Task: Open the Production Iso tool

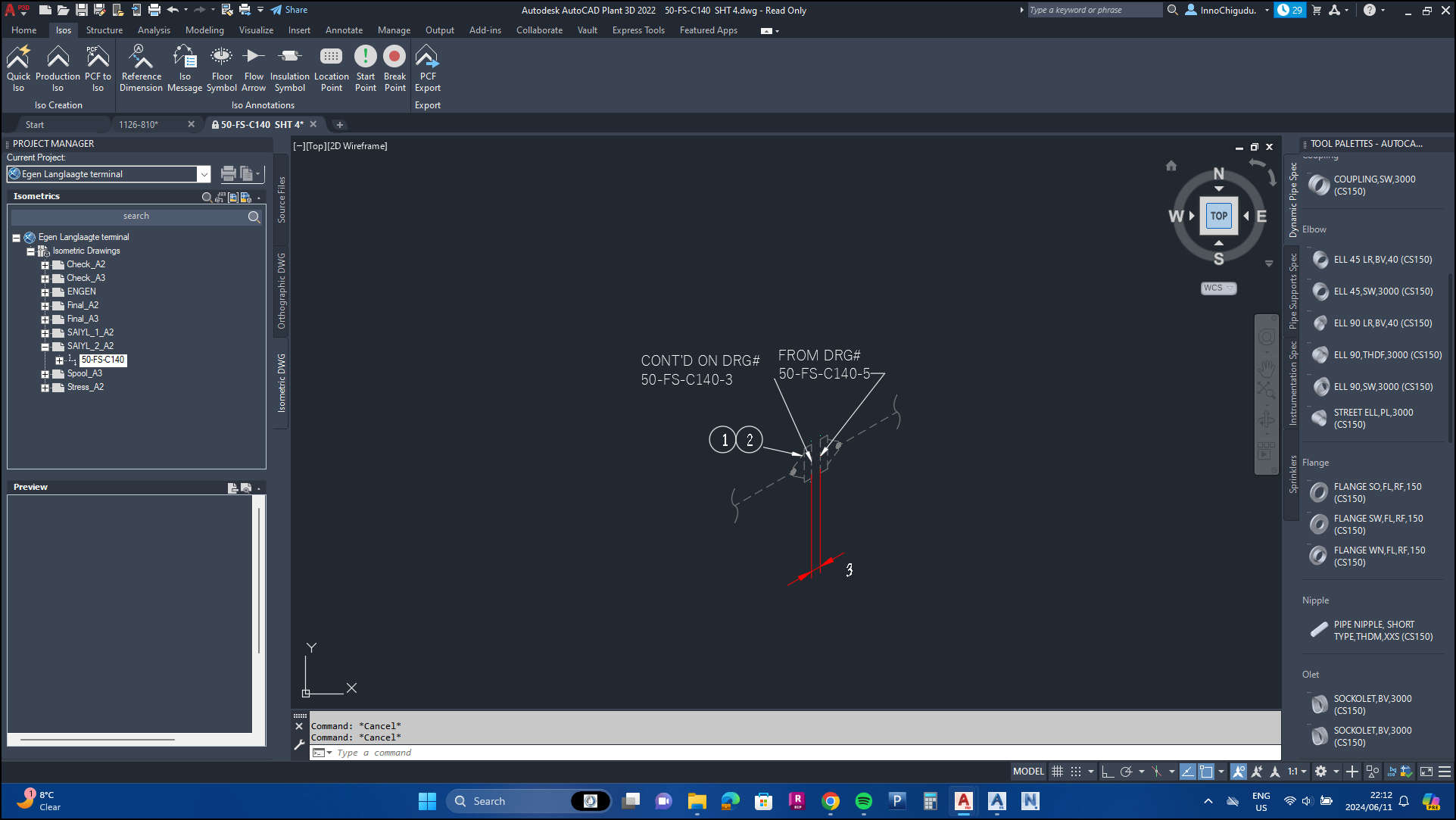Action: tap(58, 67)
